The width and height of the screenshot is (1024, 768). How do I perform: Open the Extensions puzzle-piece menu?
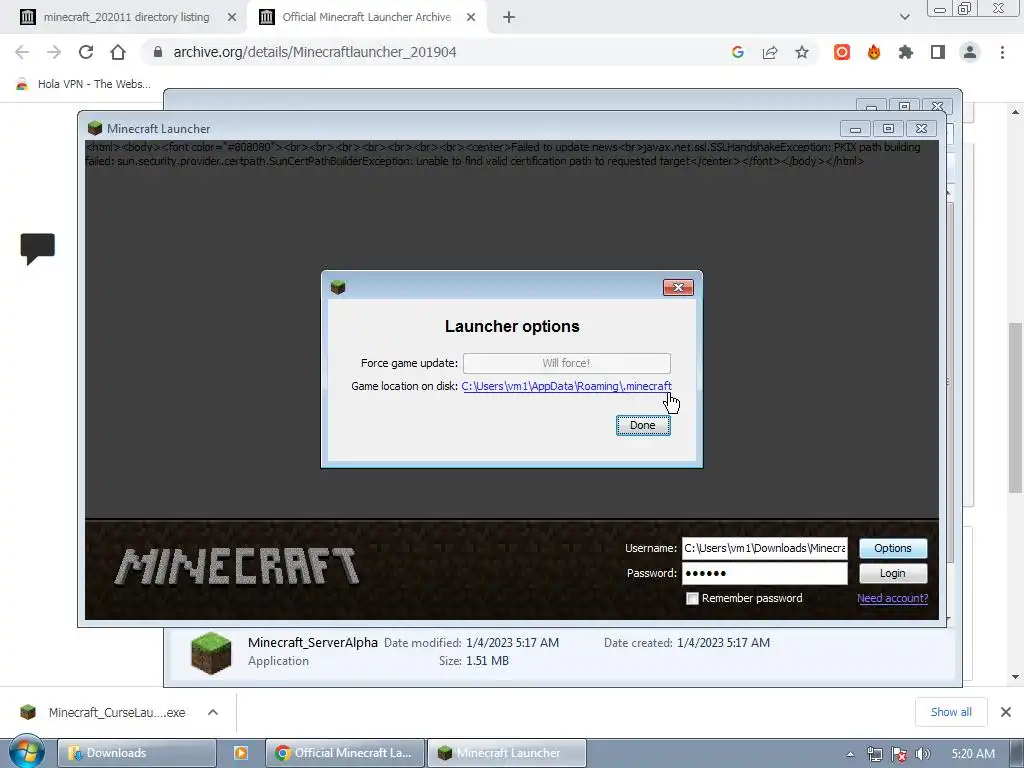tap(906, 52)
